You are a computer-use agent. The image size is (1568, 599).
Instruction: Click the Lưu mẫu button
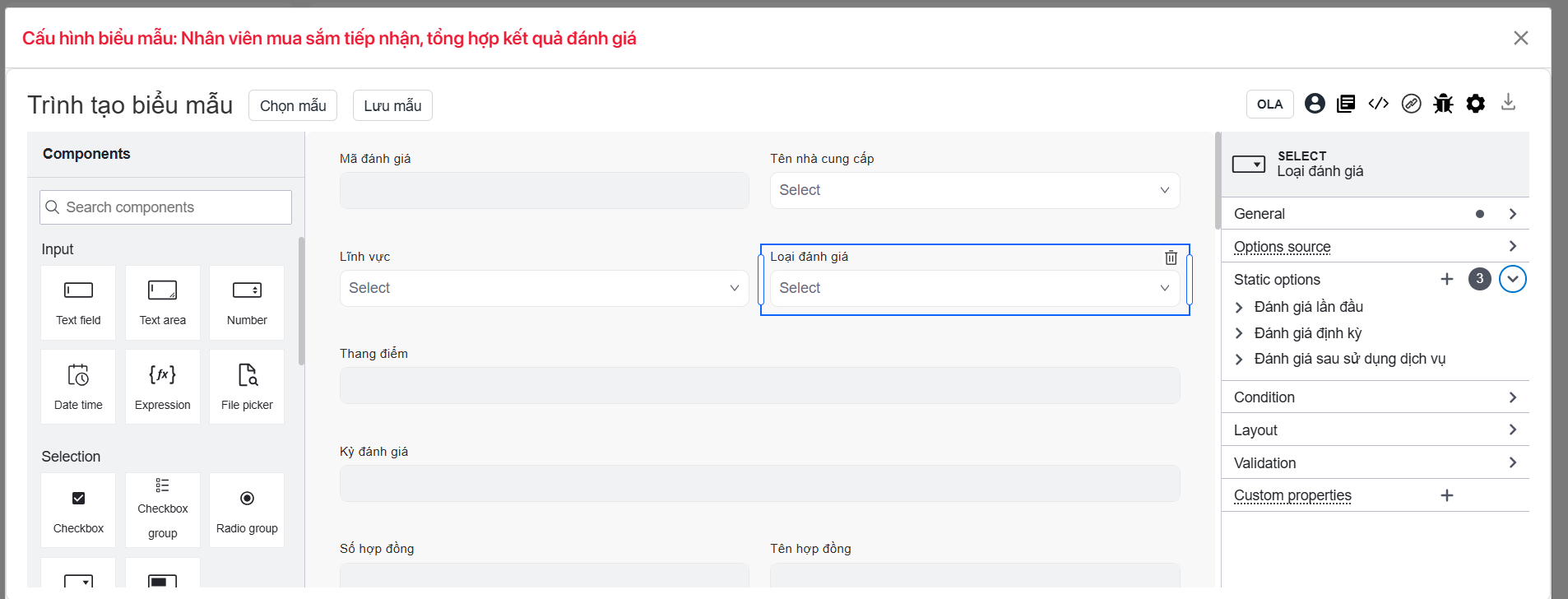tap(392, 106)
